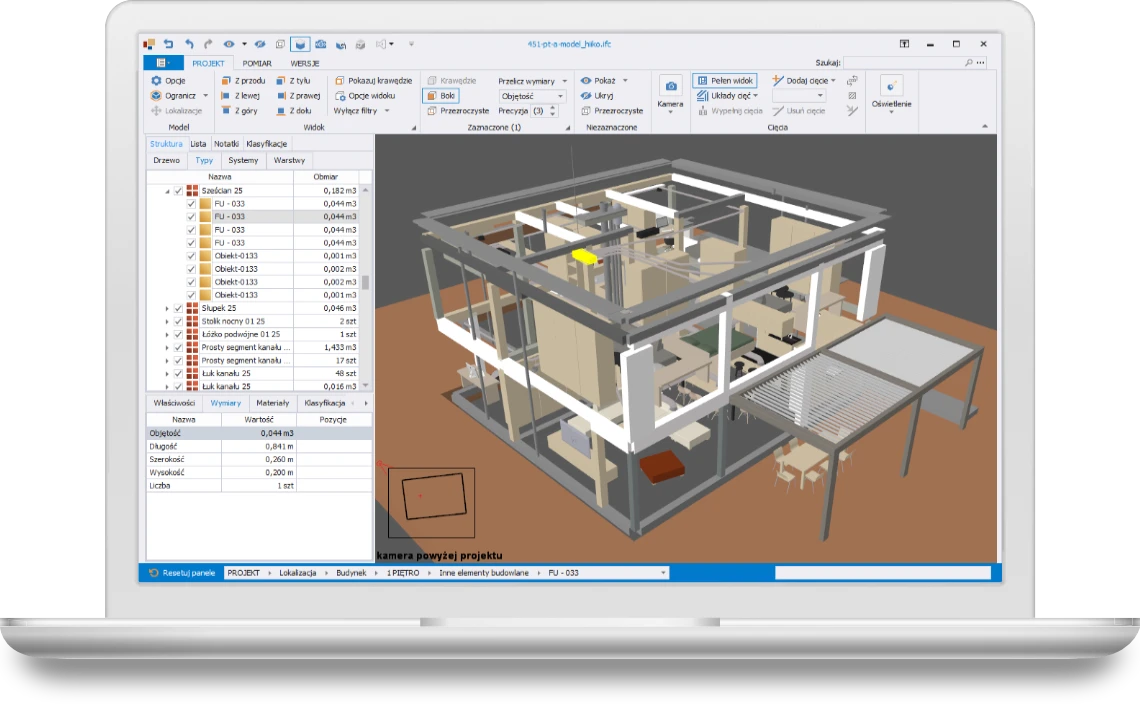Switch to Z góry top view
Screen dimensions: 1140x710
point(239,110)
